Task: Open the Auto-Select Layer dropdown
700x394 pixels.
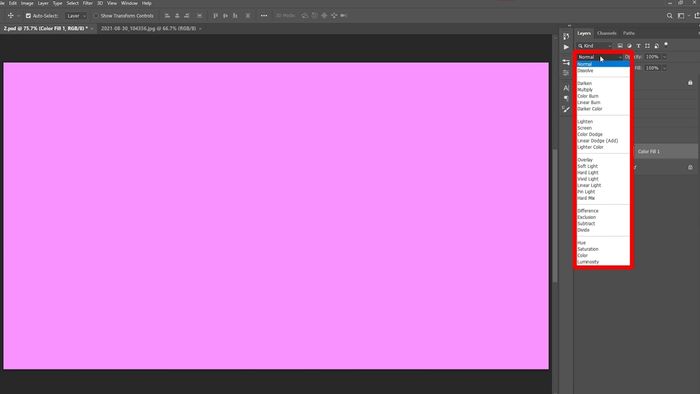Action: [76, 16]
